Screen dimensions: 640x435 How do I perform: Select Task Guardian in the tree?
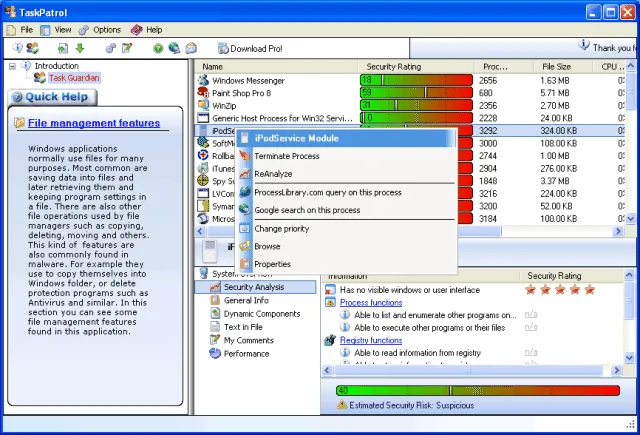coord(74,78)
